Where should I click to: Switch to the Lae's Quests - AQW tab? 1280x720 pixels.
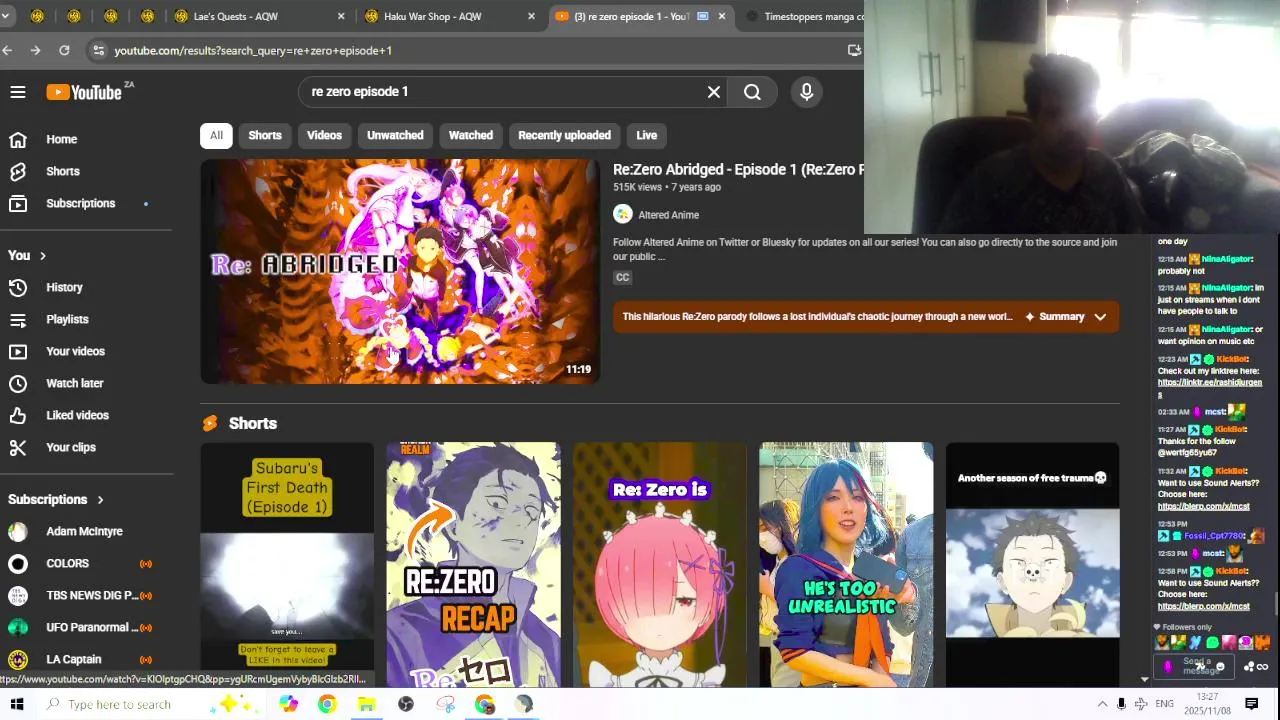coord(258,16)
